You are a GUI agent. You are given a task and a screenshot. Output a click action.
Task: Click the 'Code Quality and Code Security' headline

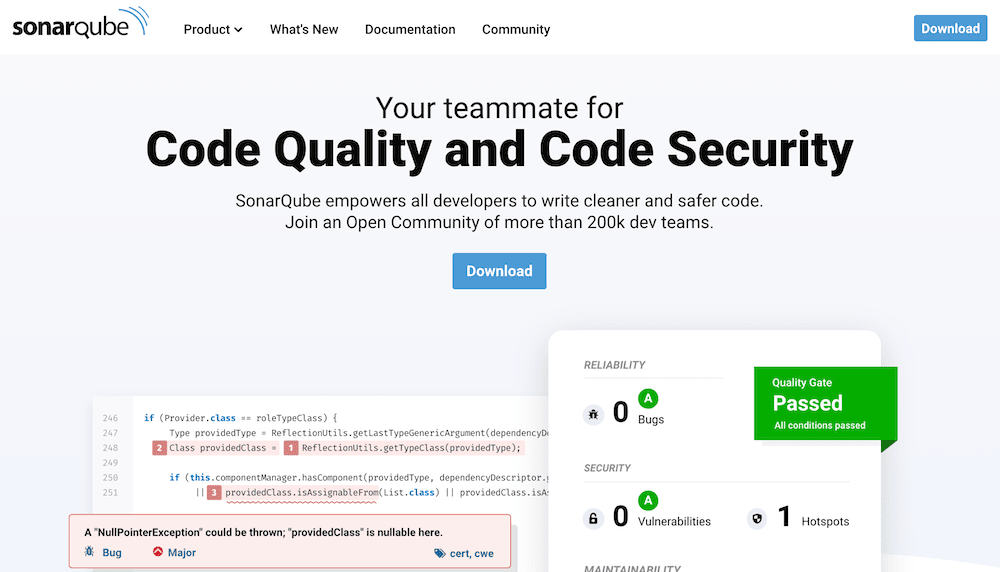click(499, 150)
